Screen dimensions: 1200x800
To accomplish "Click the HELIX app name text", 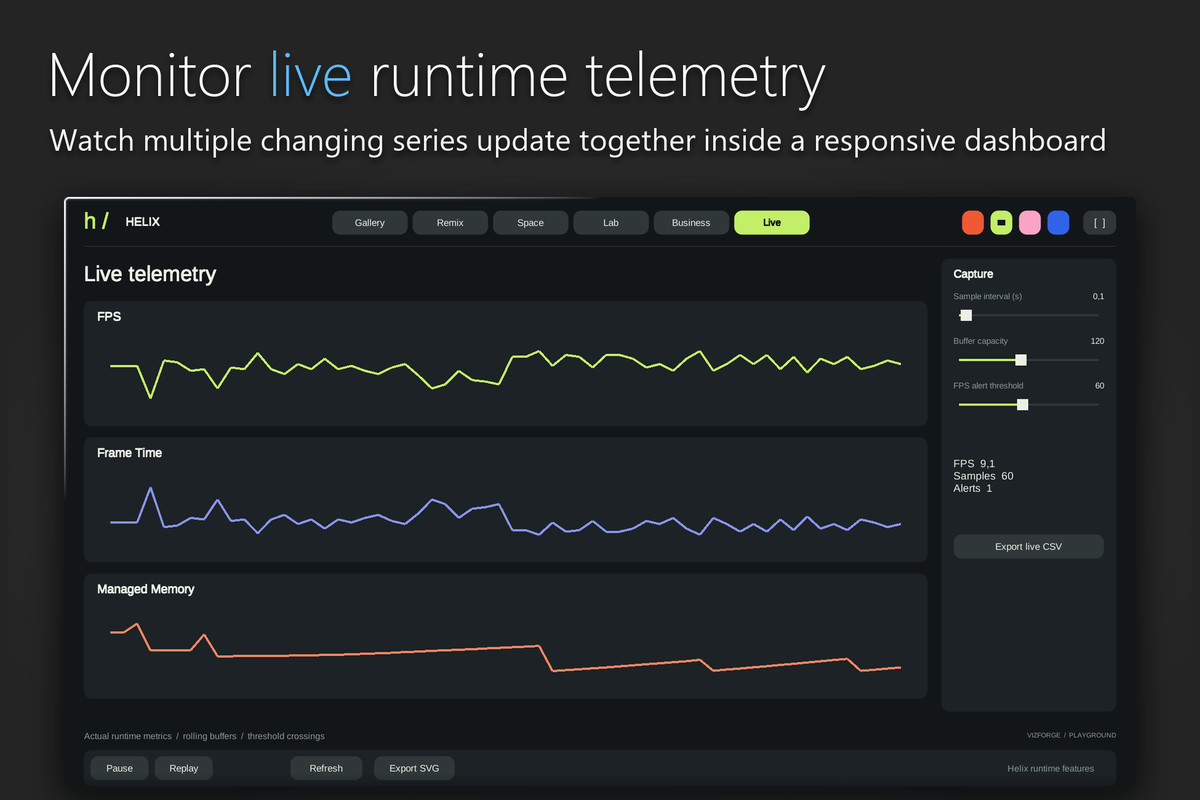I will point(143,222).
